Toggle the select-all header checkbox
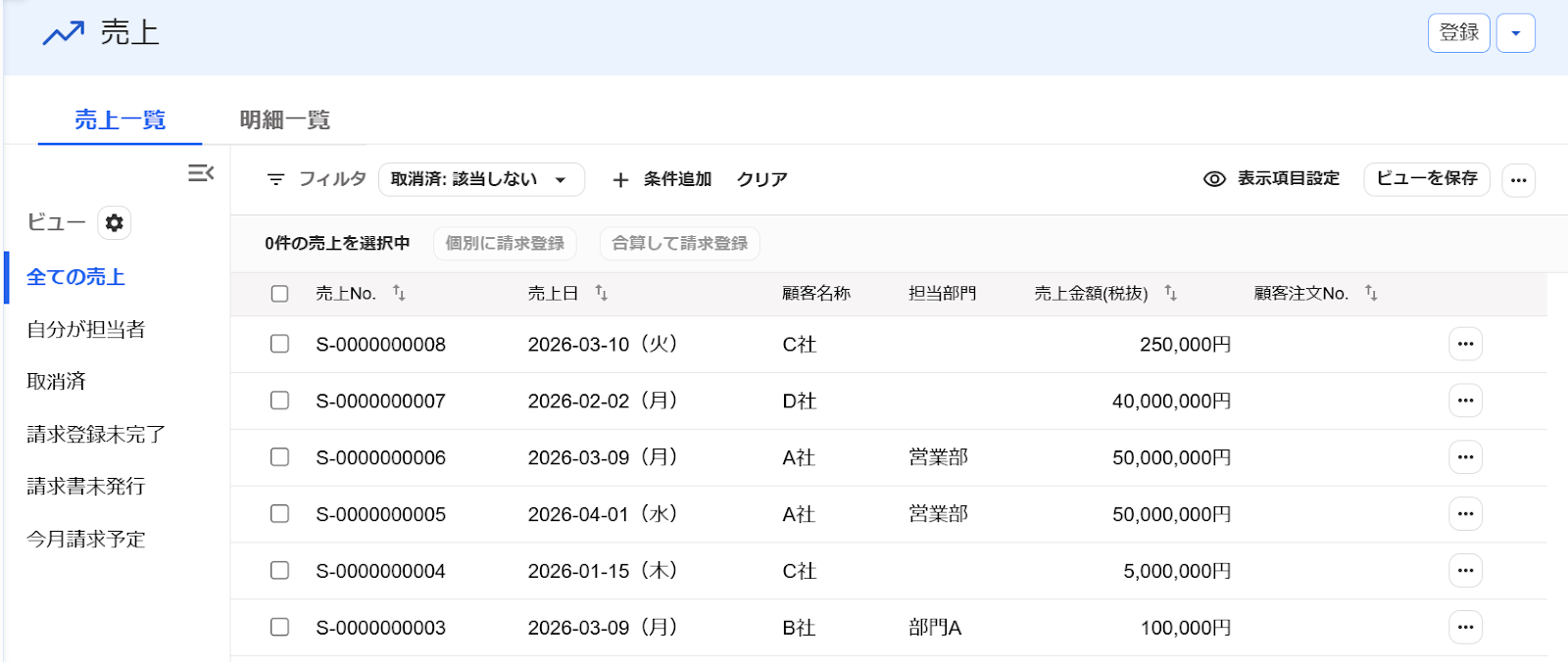The width and height of the screenshot is (1568, 662). [279, 294]
